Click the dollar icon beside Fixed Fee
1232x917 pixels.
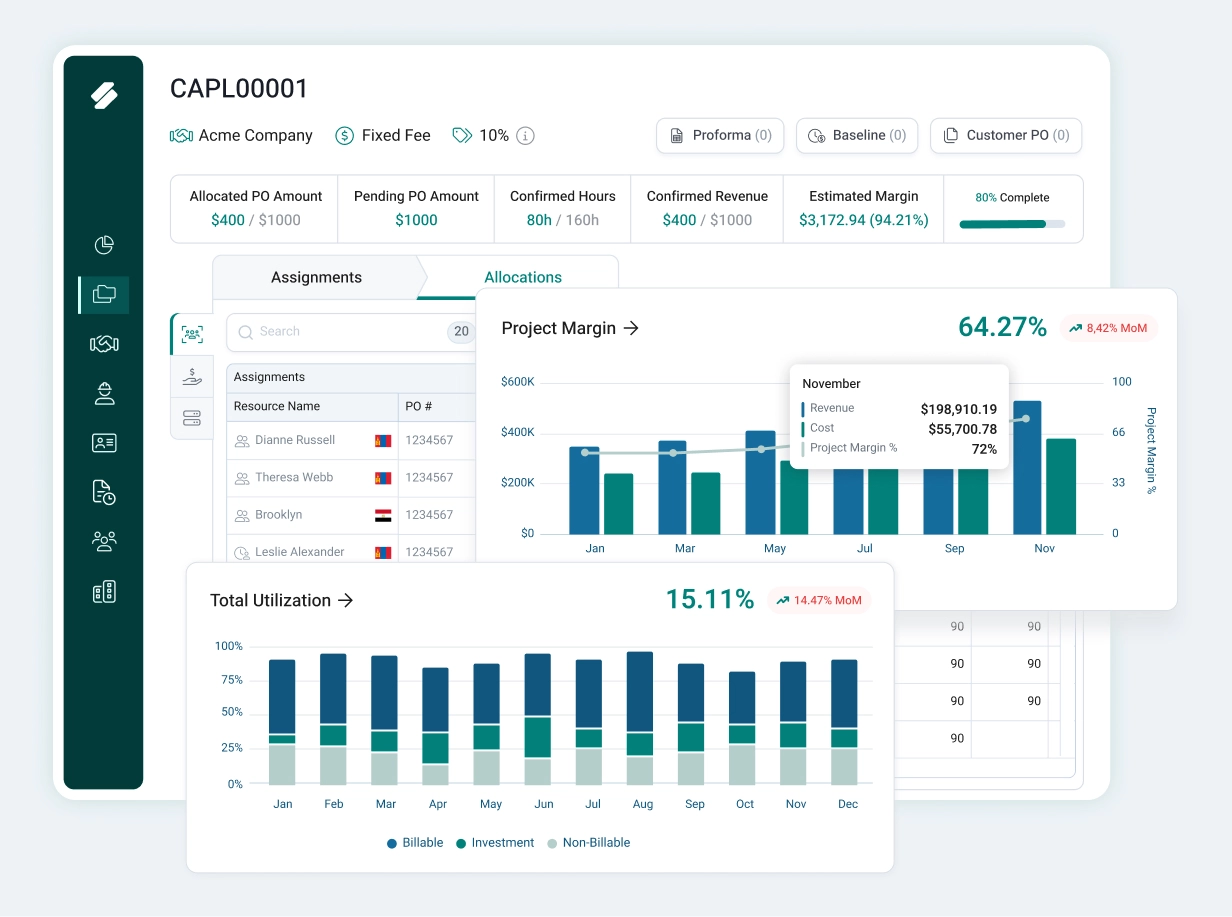tap(344, 135)
